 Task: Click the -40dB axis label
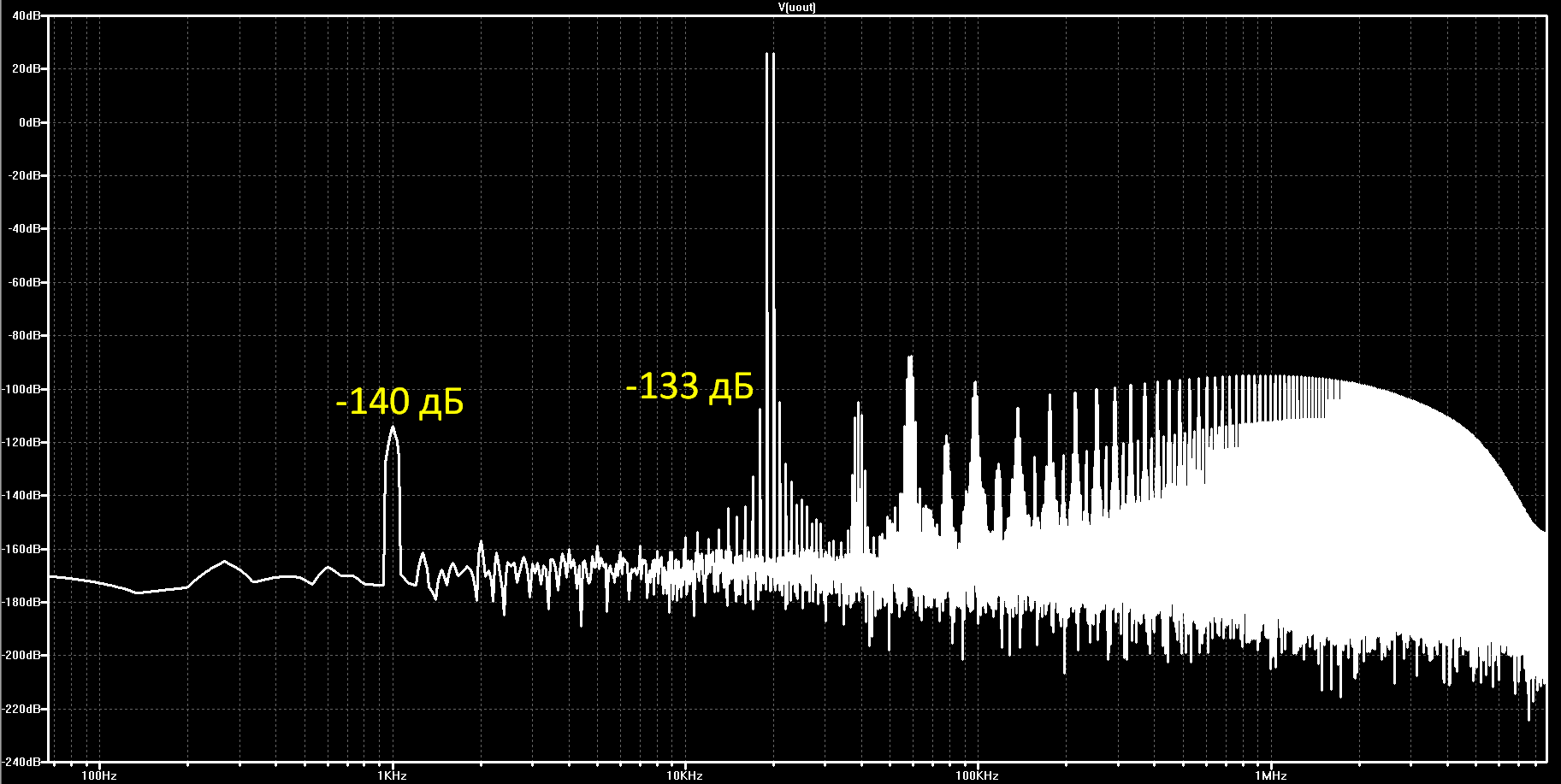tap(24, 228)
